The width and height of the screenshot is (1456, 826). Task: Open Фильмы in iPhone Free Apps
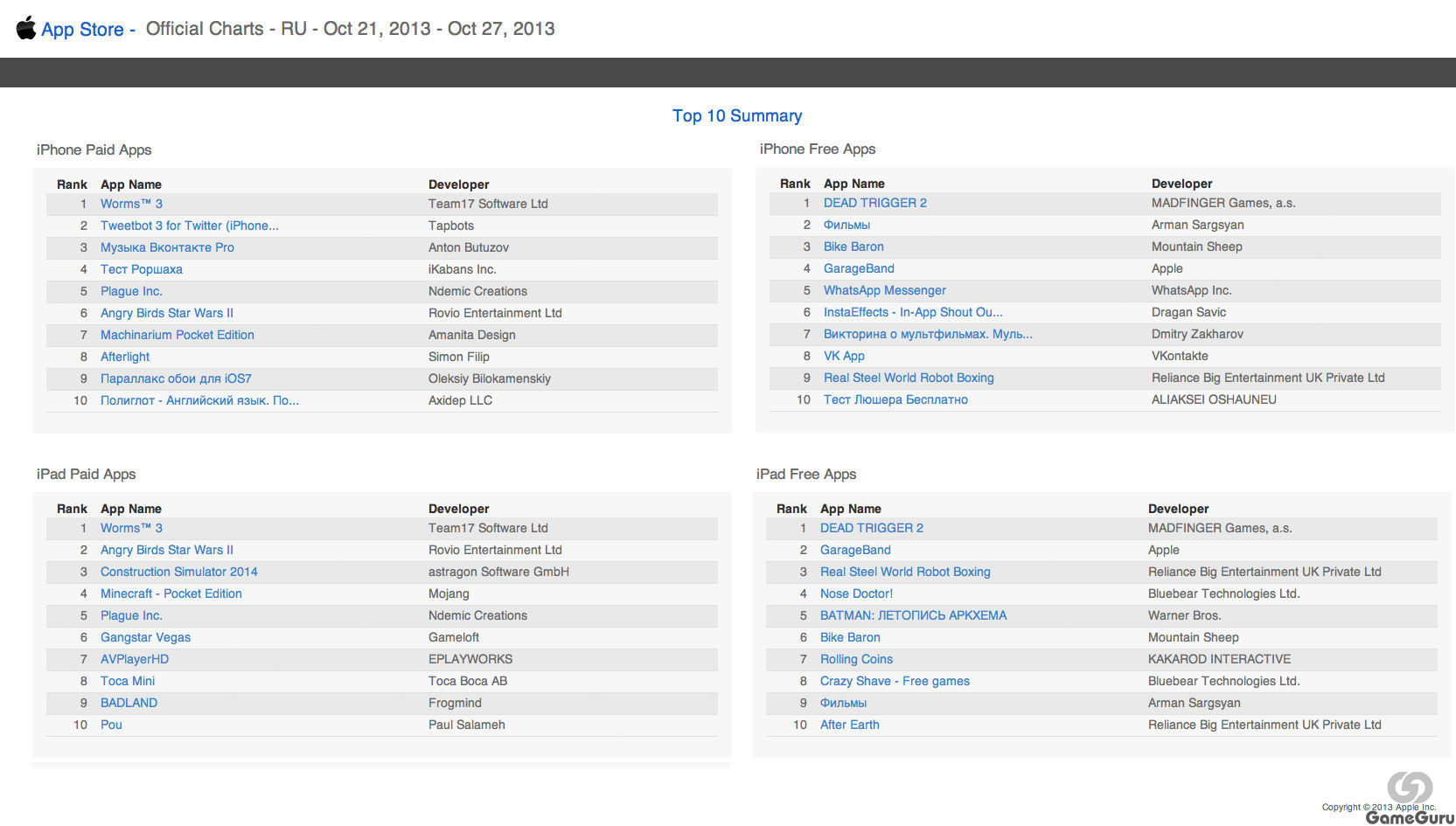pos(846,225)
